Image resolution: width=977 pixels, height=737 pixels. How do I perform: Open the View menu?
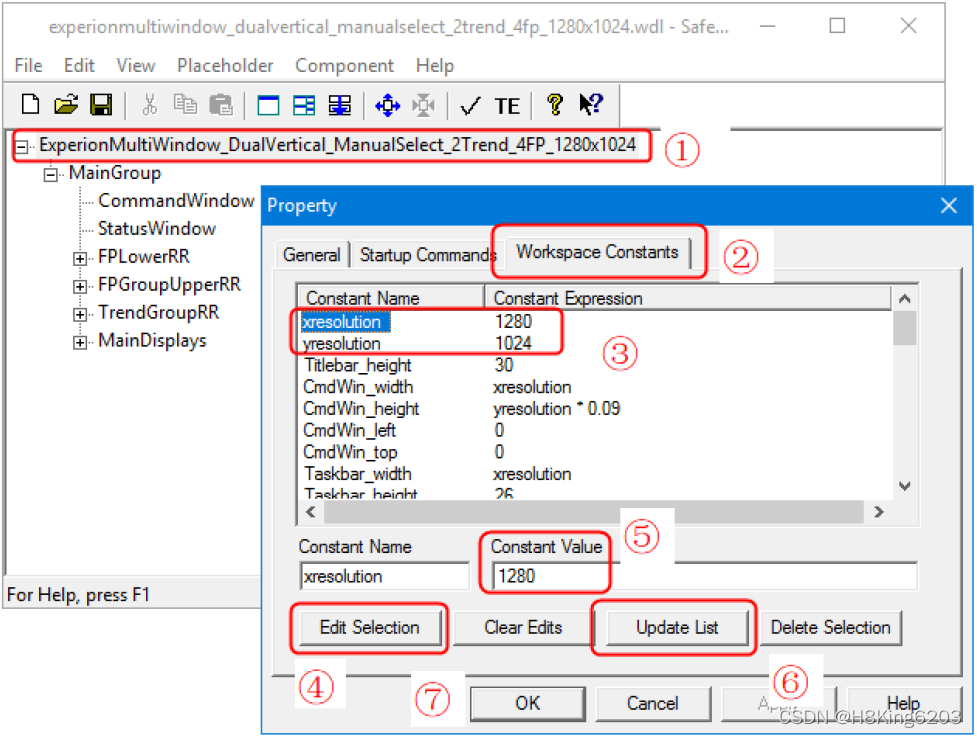[x=136, y=65]
